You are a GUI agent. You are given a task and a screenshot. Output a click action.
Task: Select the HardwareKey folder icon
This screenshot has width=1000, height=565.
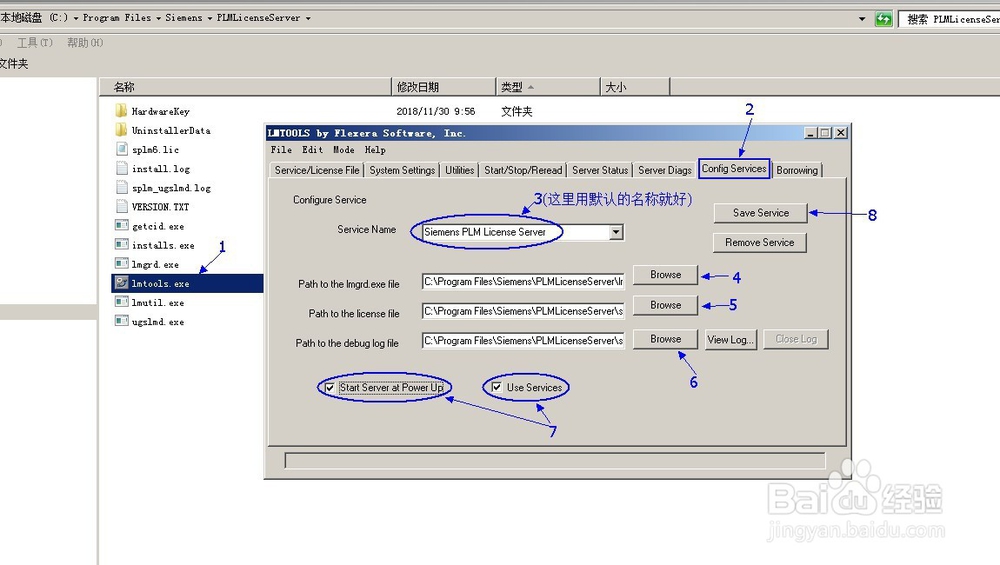click(x=121, y=111)
